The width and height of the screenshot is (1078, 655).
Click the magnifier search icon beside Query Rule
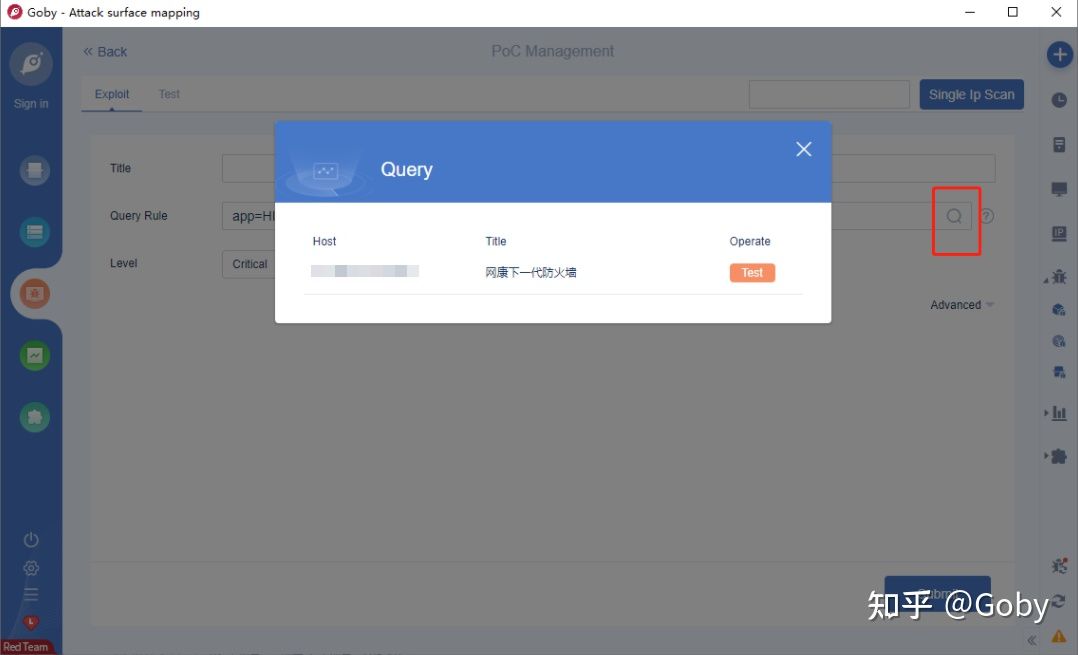954,217
